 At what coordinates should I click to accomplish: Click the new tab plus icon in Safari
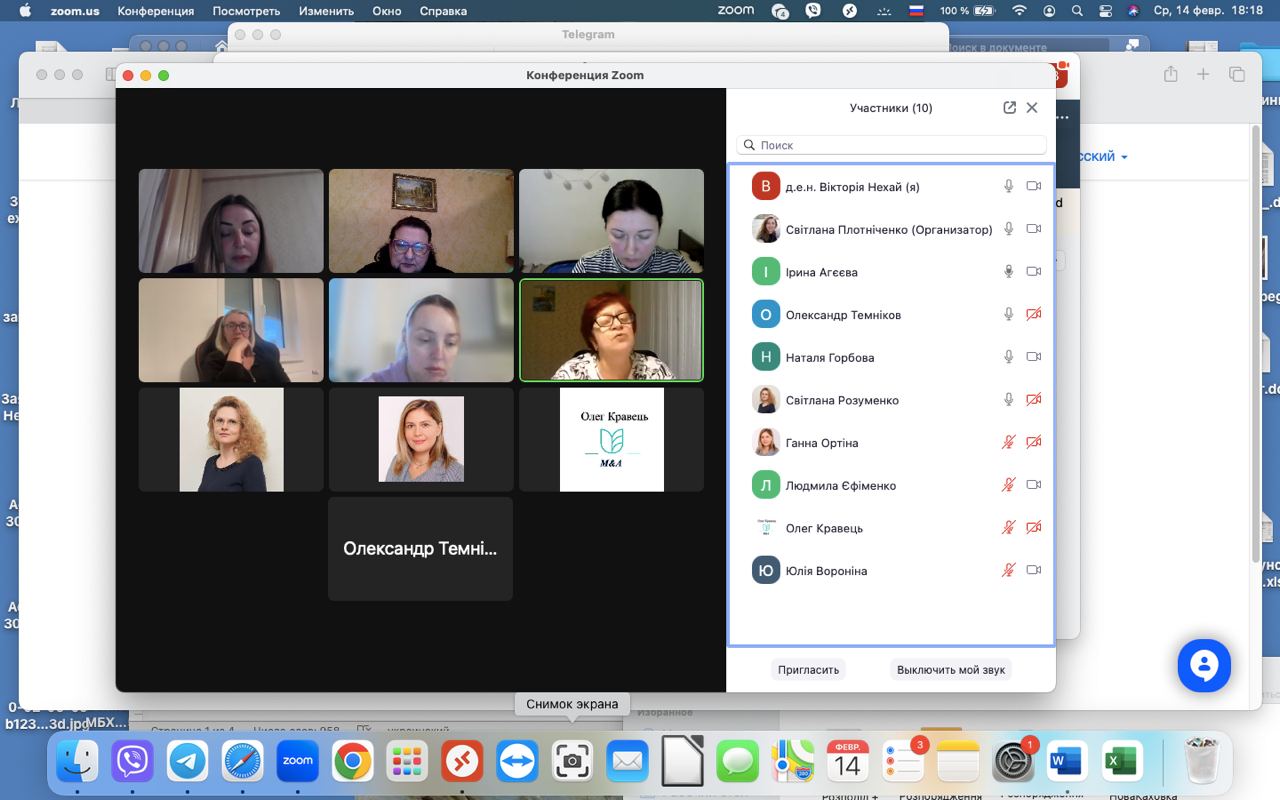coord(1203,74)
